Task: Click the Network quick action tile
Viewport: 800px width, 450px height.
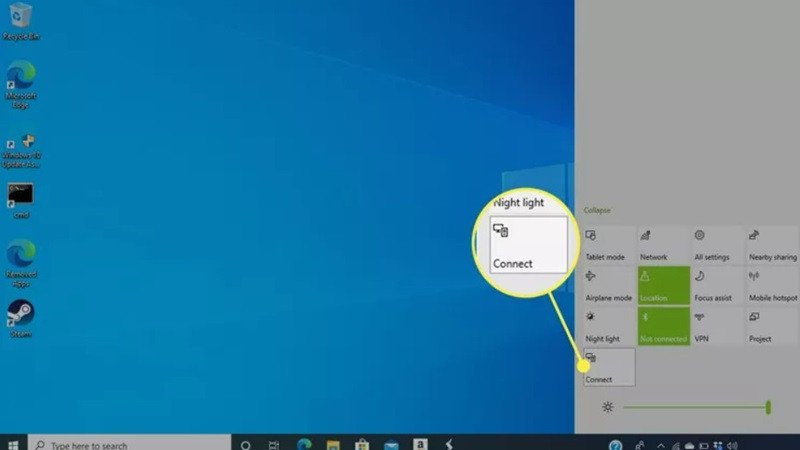Action: point(663,245)
